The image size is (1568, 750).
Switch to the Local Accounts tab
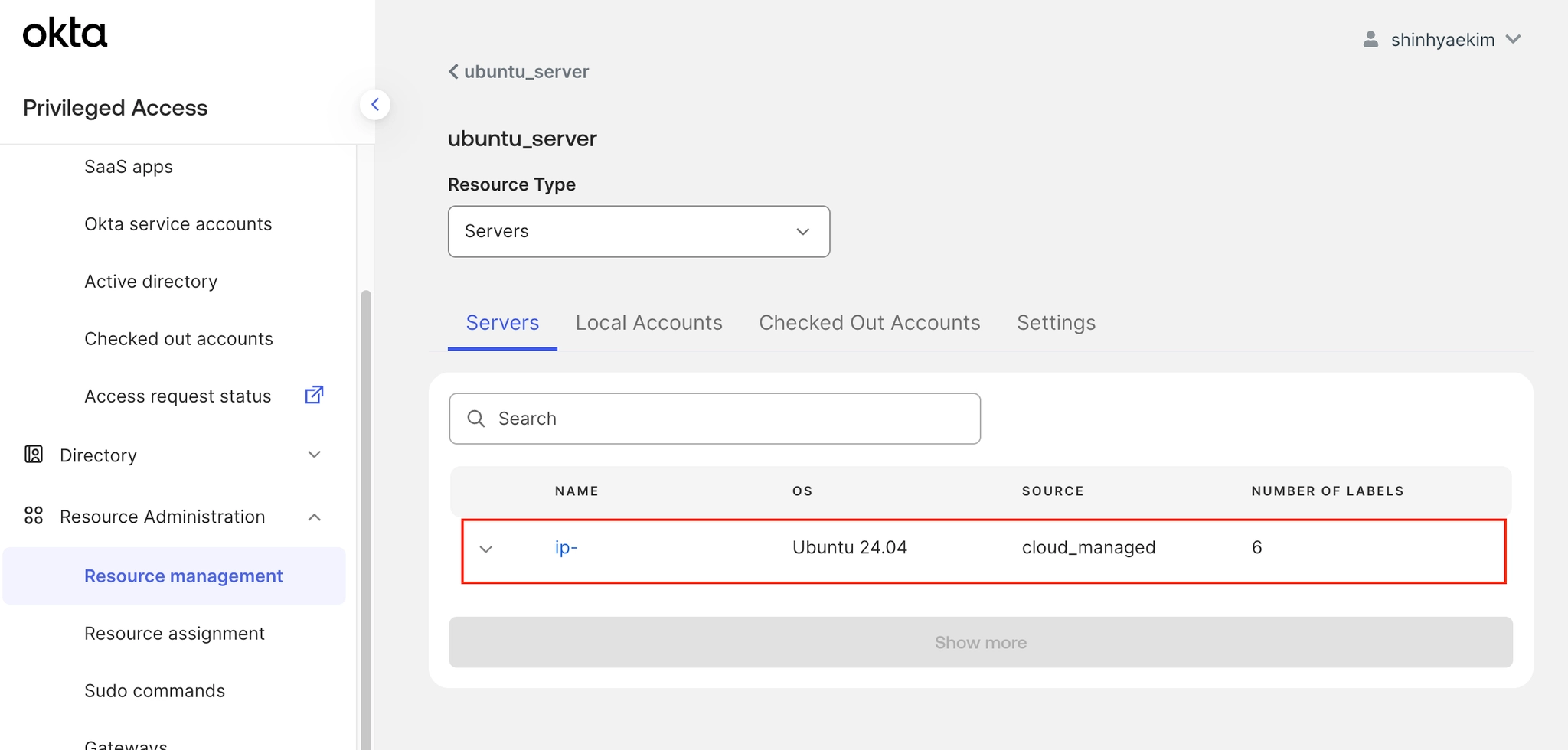[648, 323]
